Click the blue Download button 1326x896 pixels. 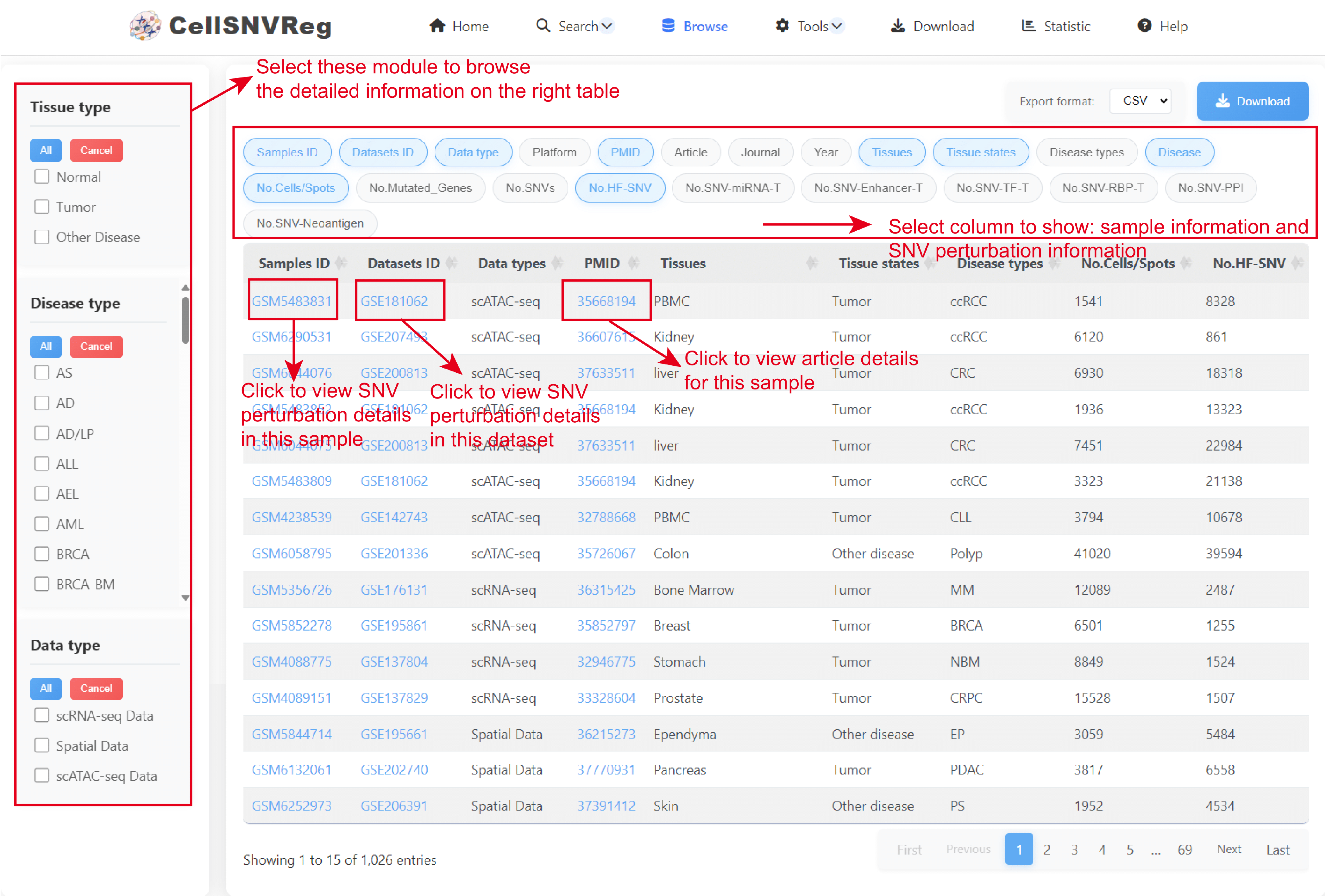click(1252, 101)
